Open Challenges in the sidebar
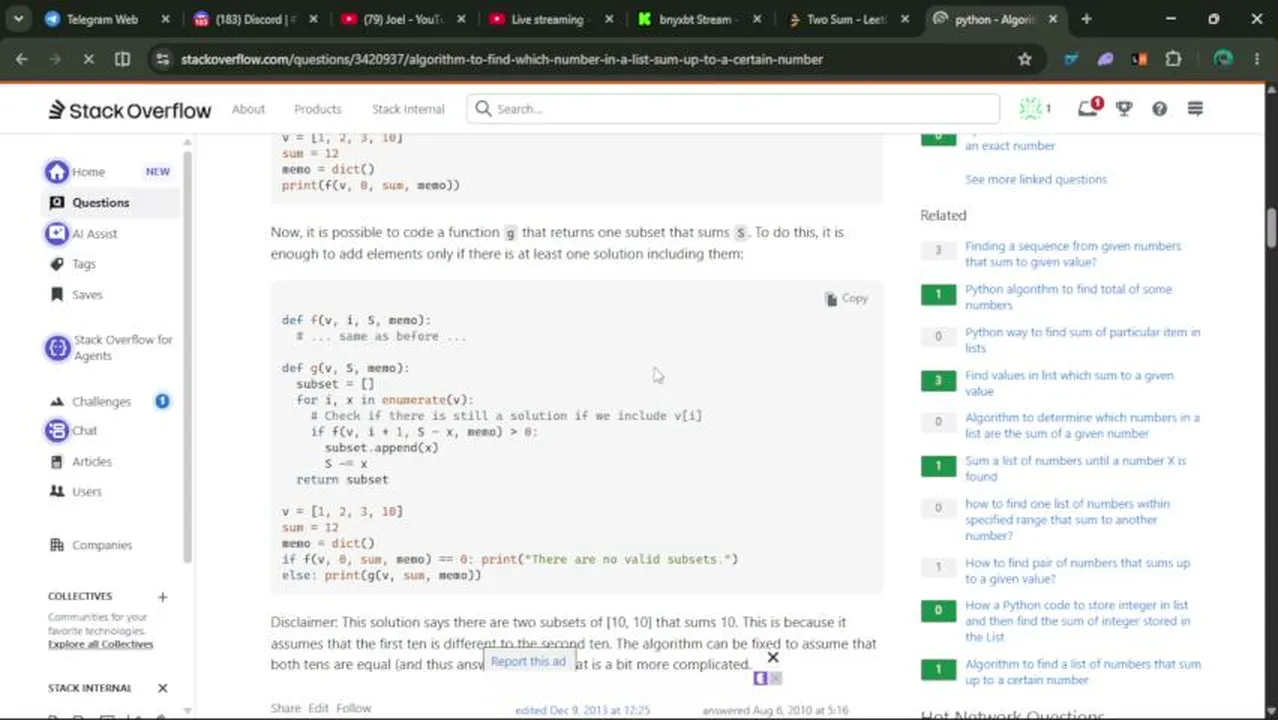 tap(101, 402)
